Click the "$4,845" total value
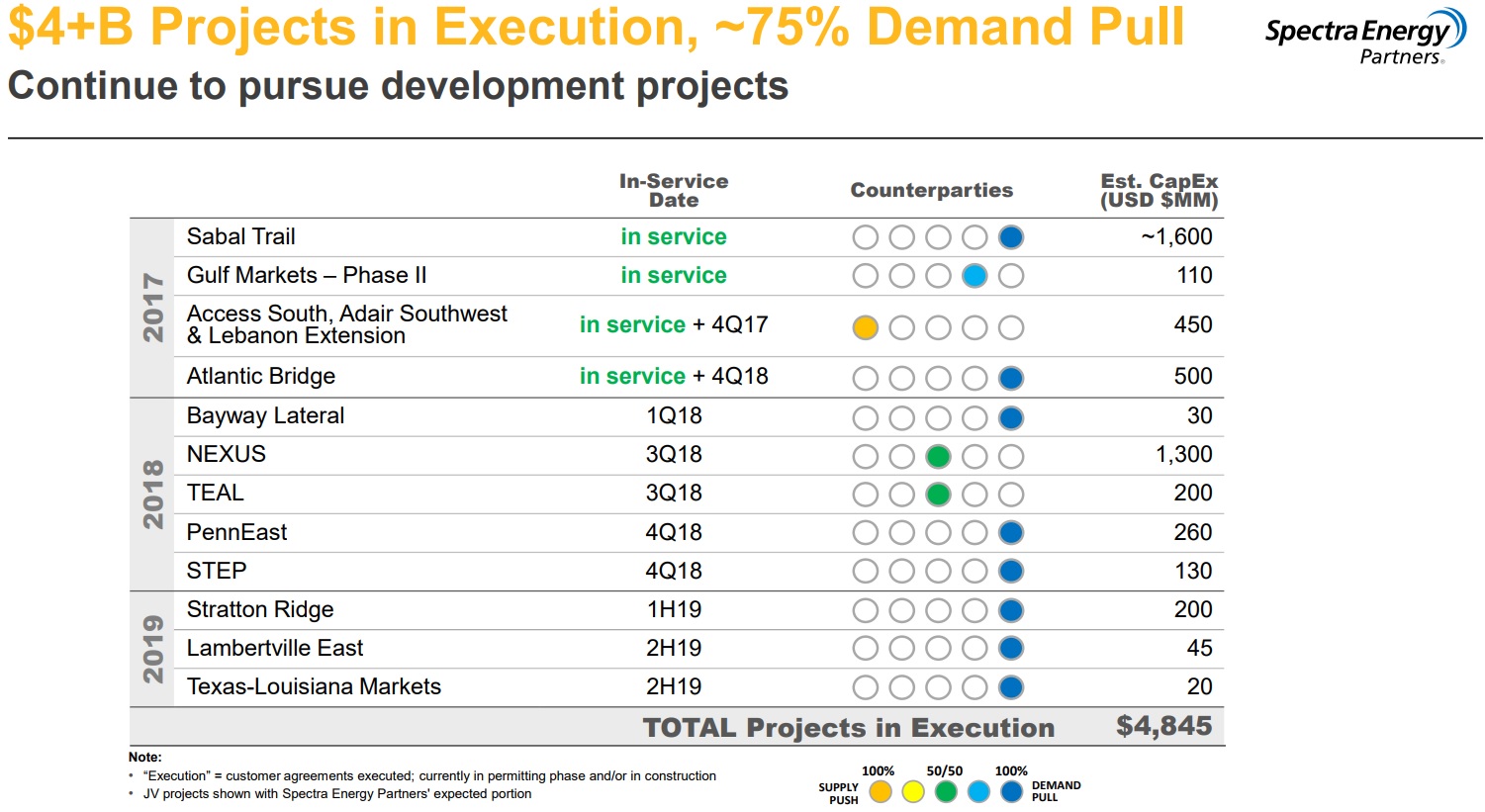This screenshot has width=1485, height=812. click(x=1164, y=726)
